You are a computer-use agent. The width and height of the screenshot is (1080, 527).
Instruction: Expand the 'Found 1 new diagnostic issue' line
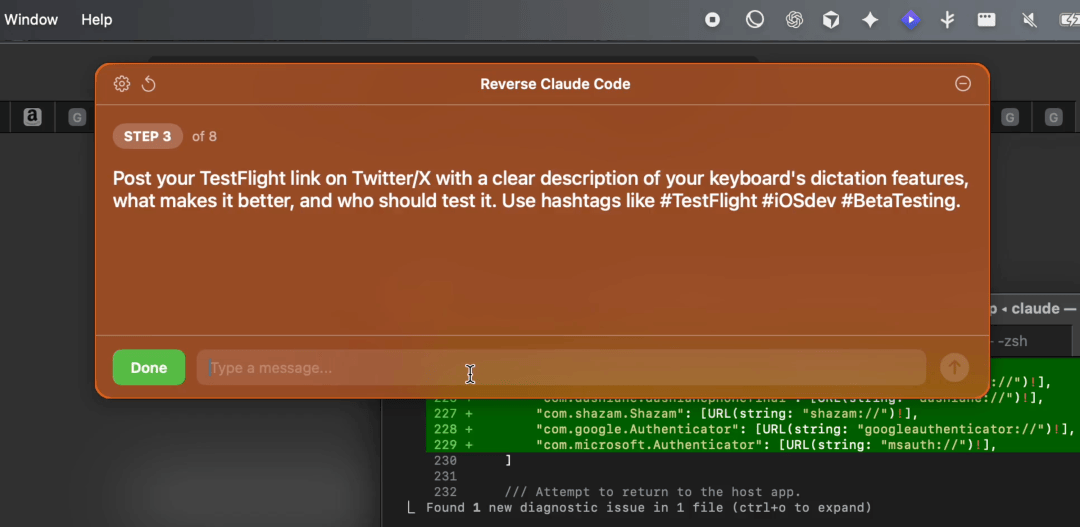click(648, 508)
